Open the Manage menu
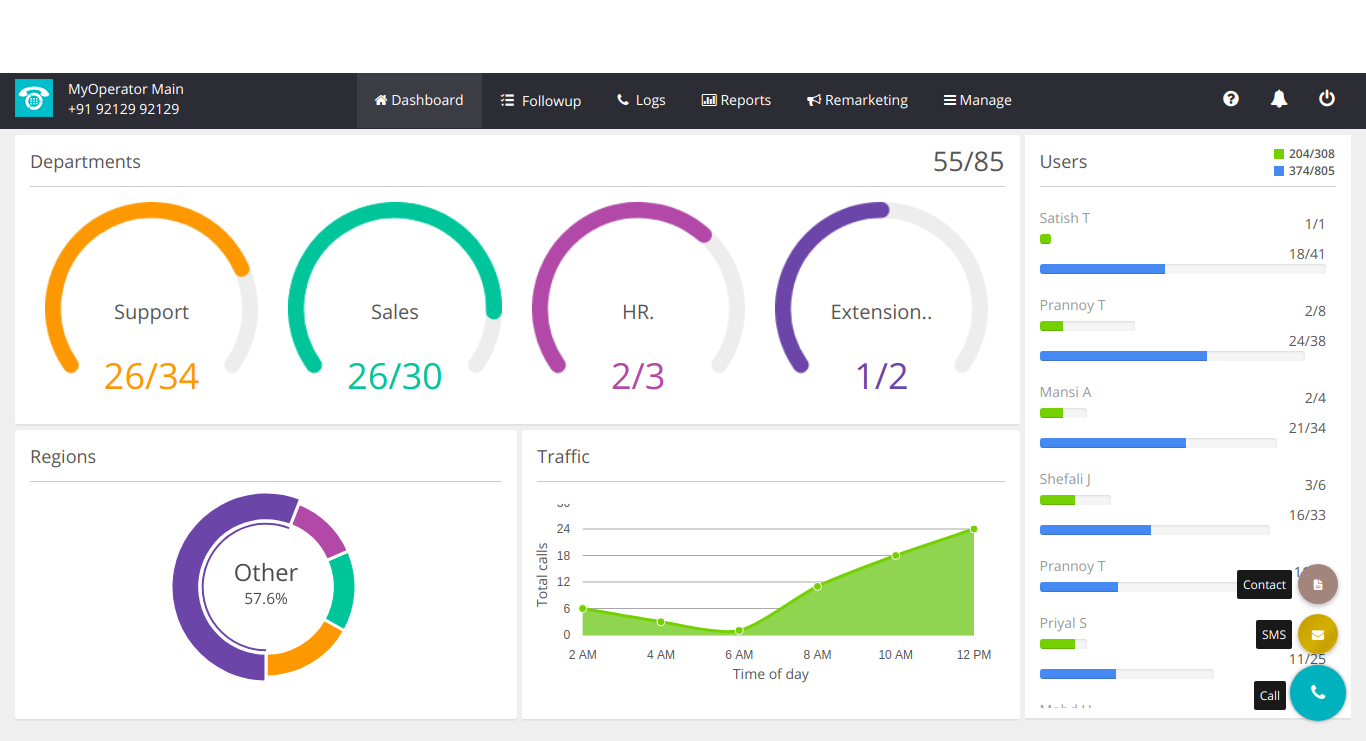1366x741 pixels. pos(977,100)
